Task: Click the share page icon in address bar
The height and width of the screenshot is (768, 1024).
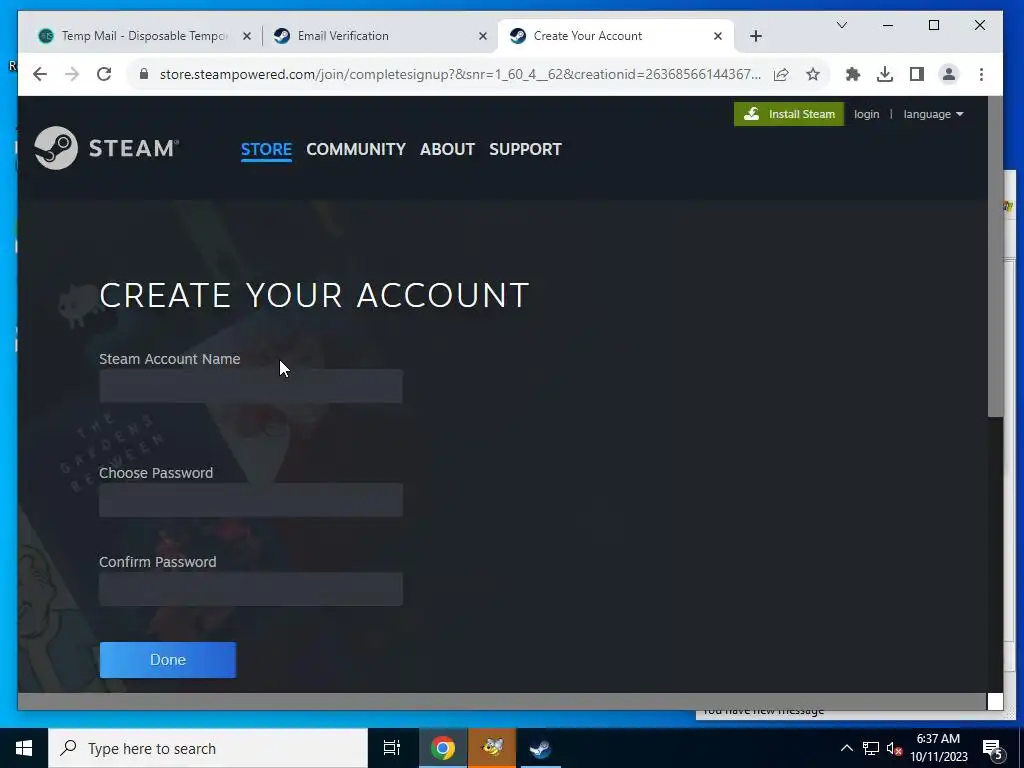Action: (x=781, y=74)
